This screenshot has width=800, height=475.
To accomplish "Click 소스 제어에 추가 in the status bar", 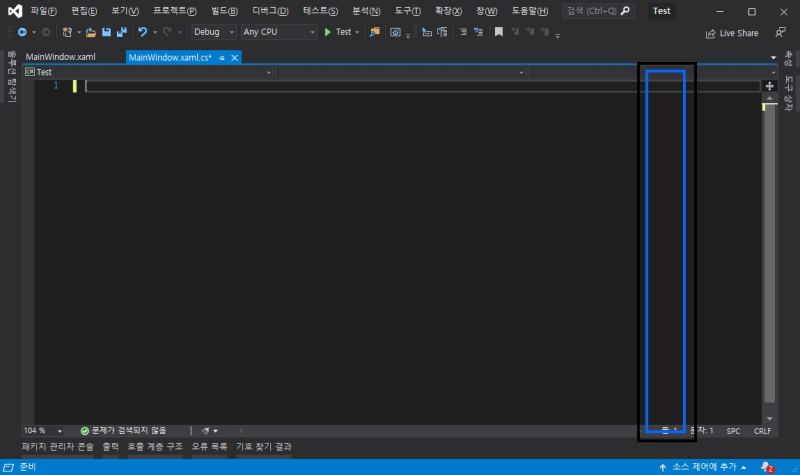I will tap(703, 467).
